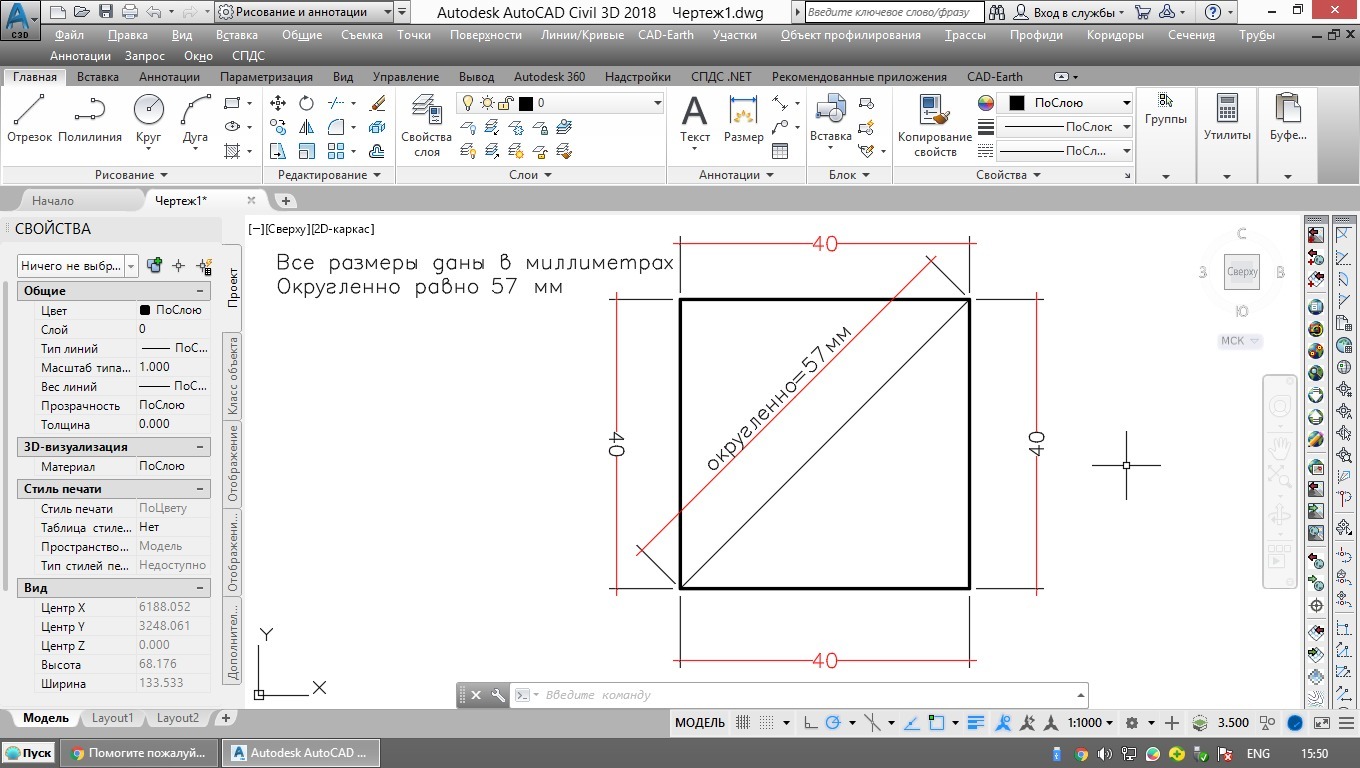Switch to the Layout1 tab
The height and width of the screenshot is (768, 1360).
click(112, 718)
